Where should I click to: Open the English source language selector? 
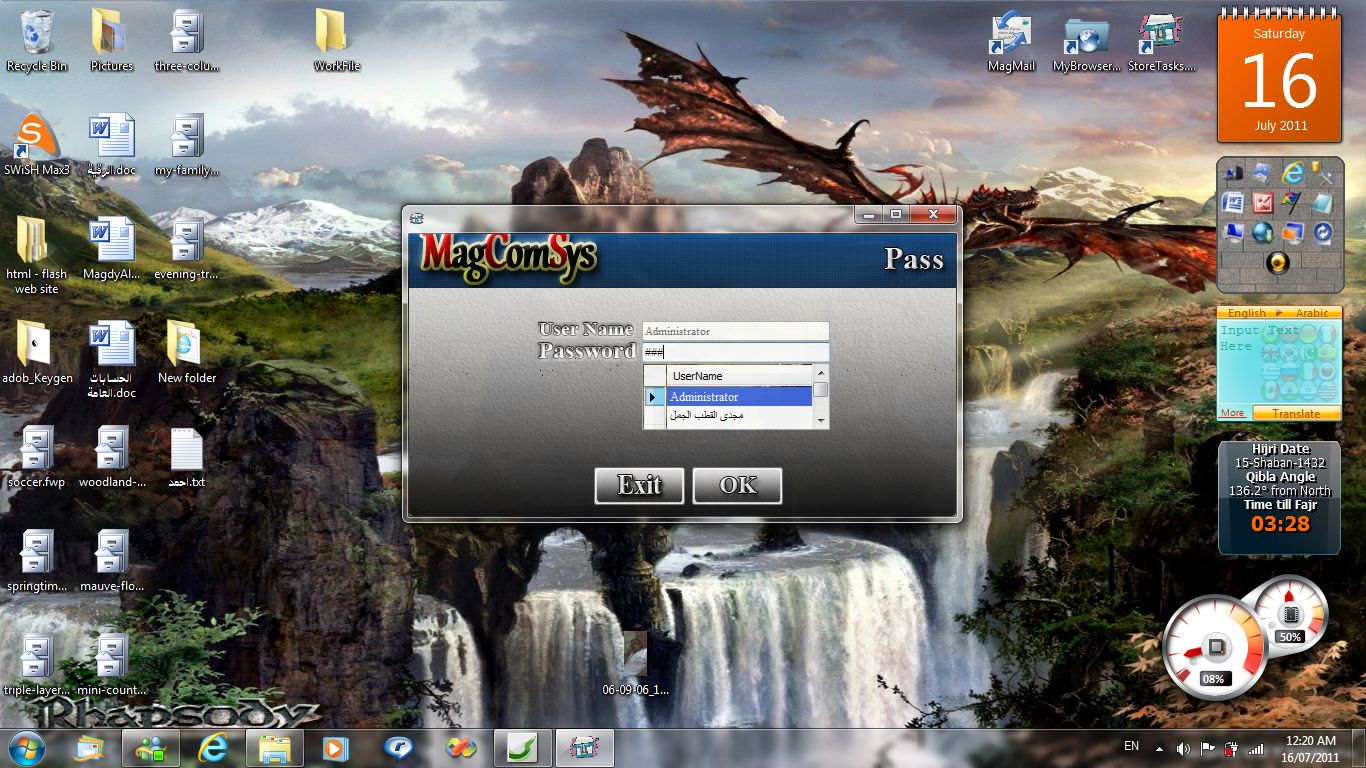tap(1246, 313)
